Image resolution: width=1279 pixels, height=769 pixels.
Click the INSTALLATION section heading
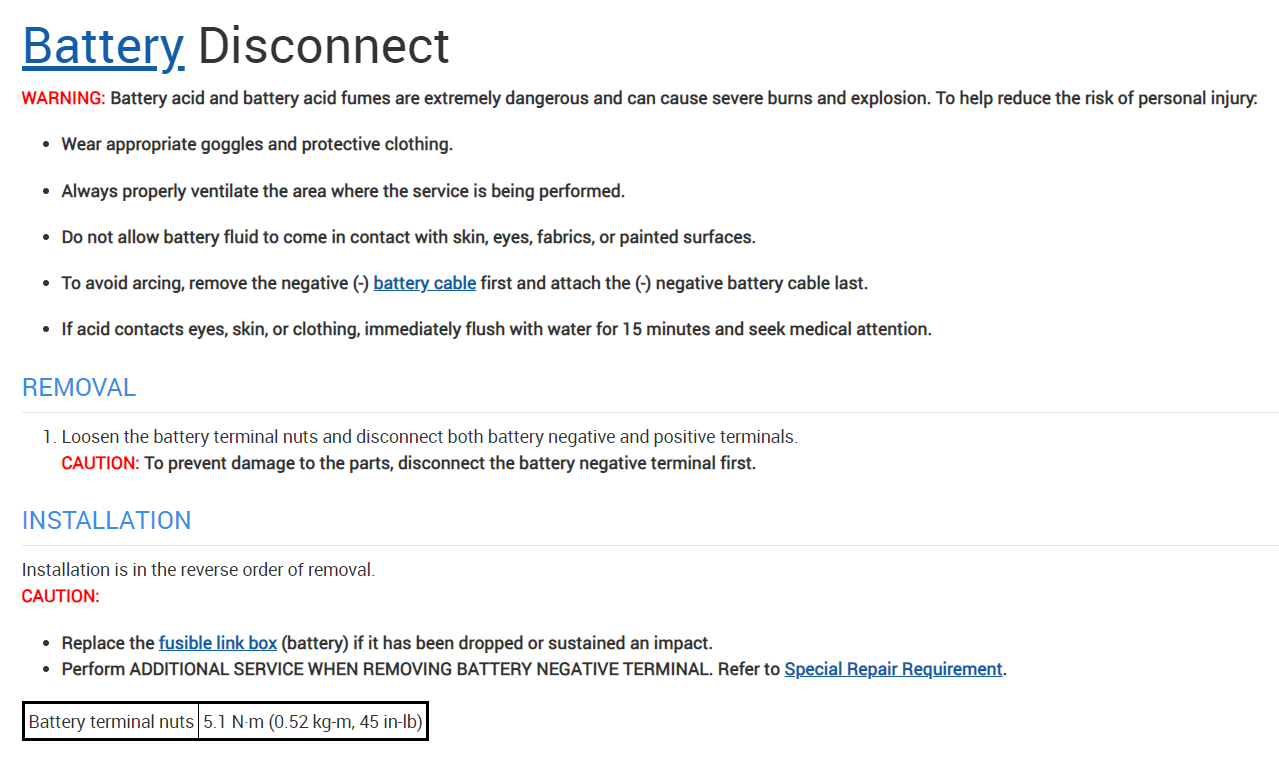(x=106, y=521)
